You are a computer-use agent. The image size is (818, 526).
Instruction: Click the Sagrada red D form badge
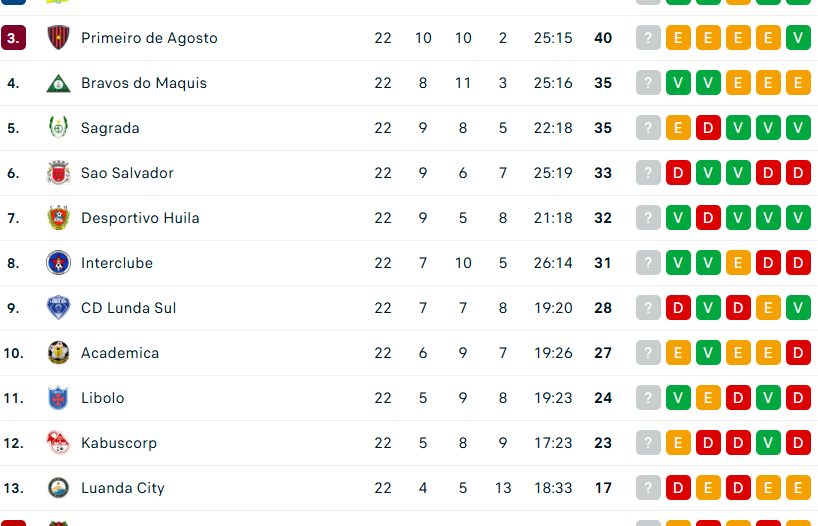point(708,128)
